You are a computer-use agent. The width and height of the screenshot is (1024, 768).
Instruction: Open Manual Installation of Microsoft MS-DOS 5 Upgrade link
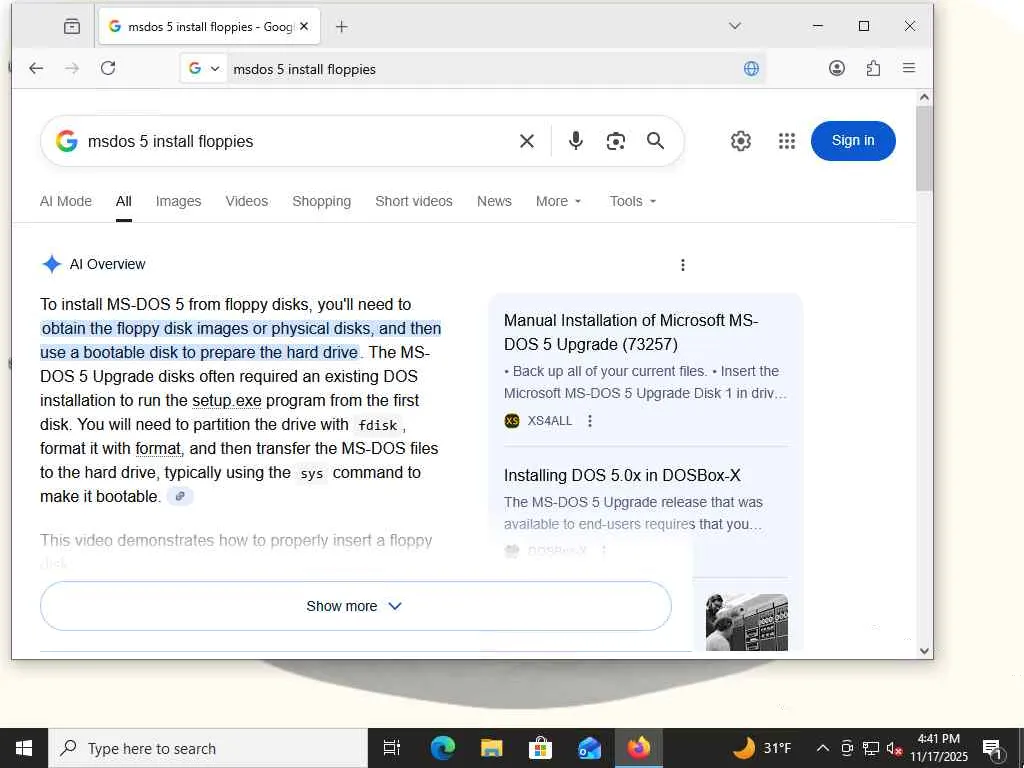pos(631,332)
